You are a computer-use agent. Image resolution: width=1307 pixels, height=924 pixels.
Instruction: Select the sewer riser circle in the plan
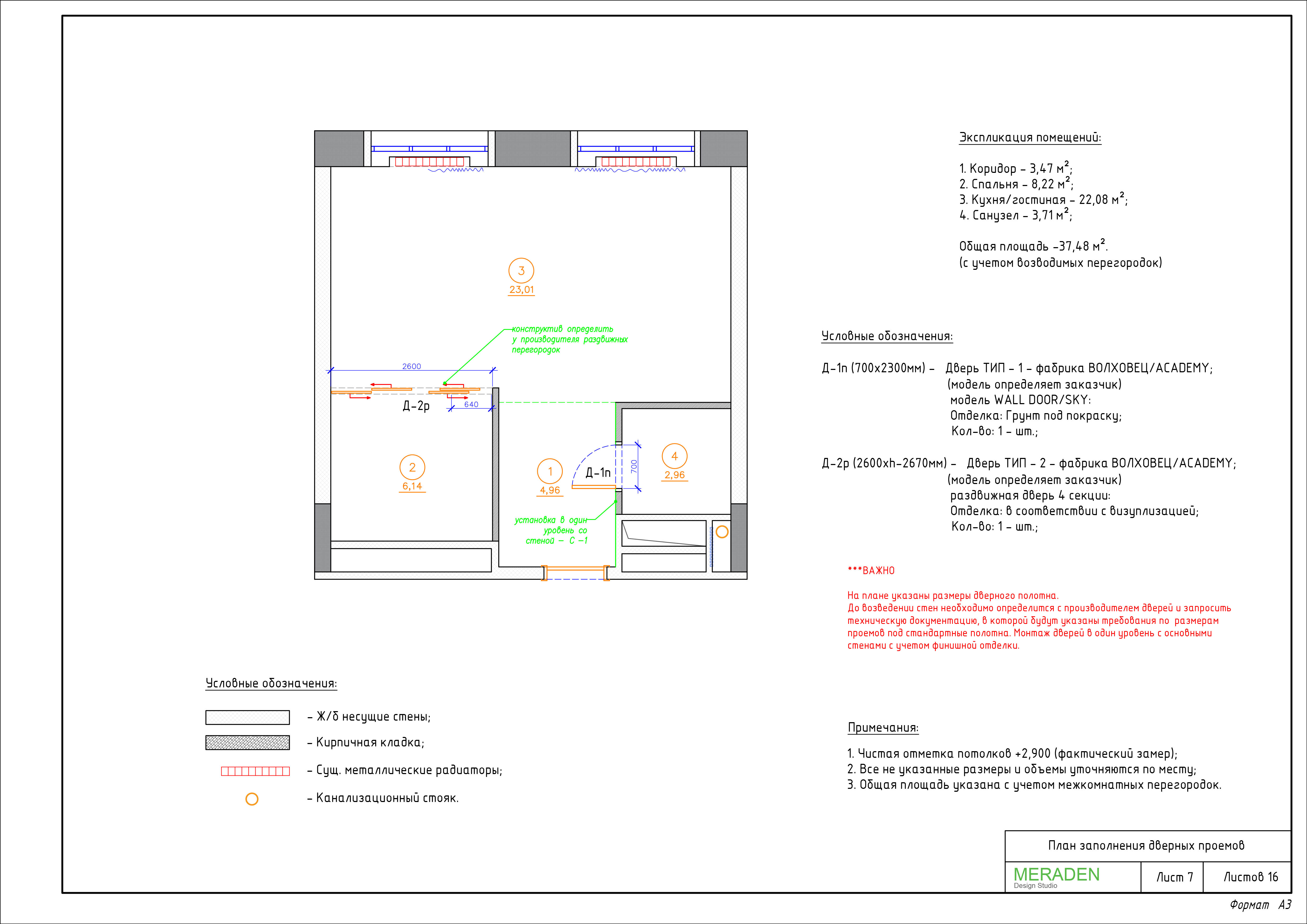pos(722,532)
